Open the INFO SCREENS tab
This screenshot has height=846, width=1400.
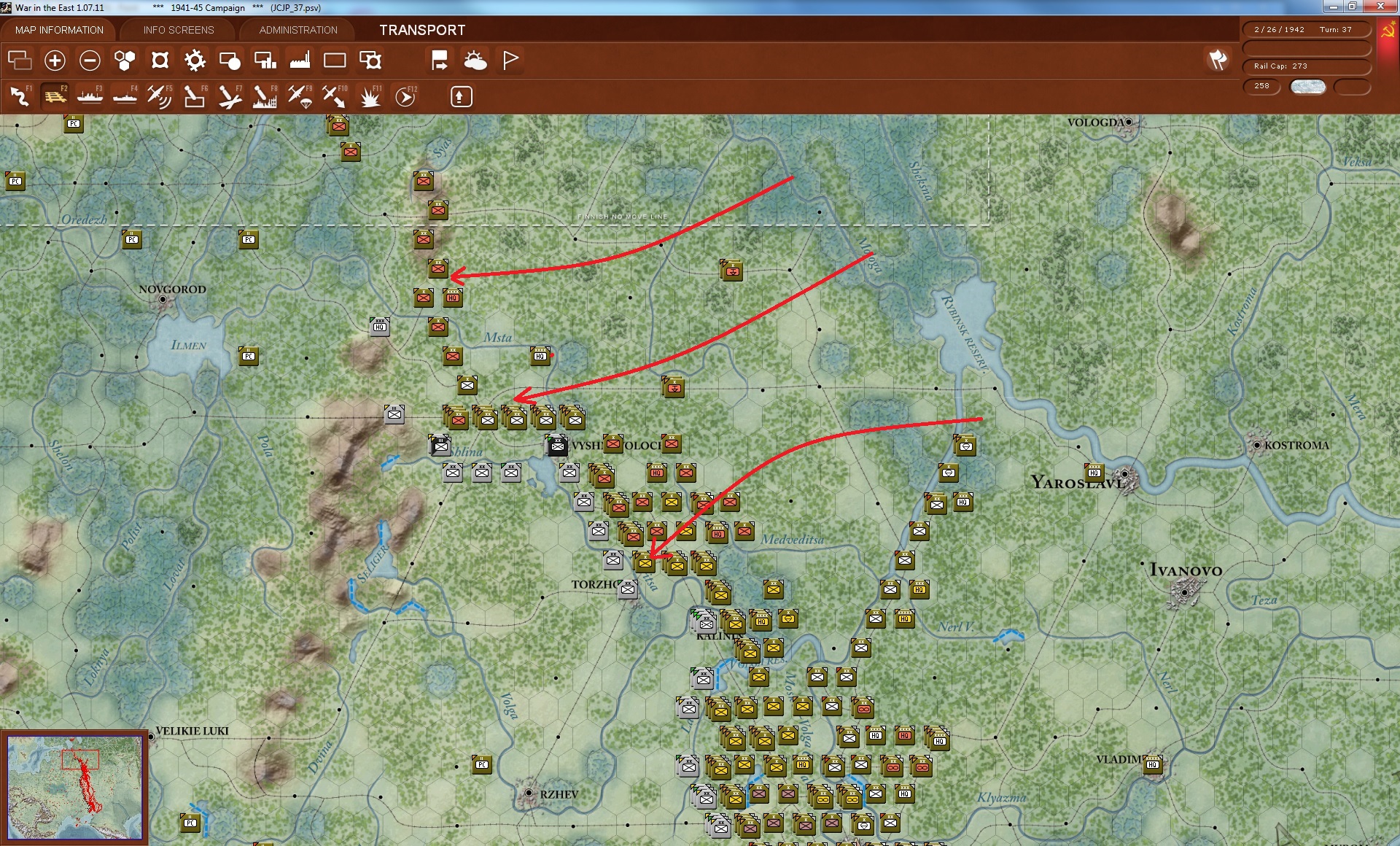coord(179,30)
